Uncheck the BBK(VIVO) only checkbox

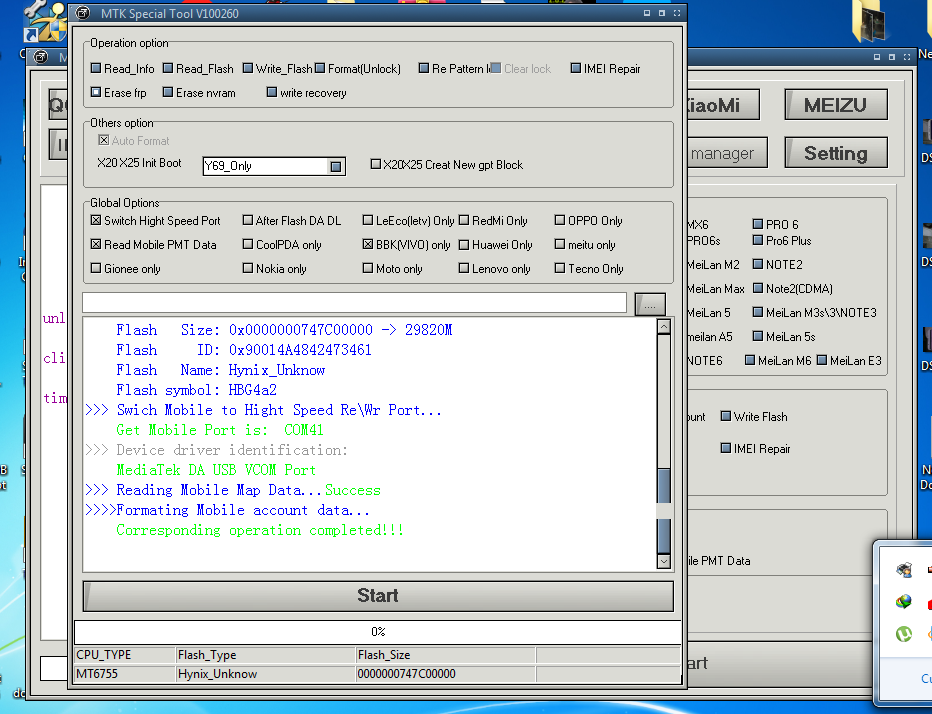pyautogui.click(x=368, y=245)
